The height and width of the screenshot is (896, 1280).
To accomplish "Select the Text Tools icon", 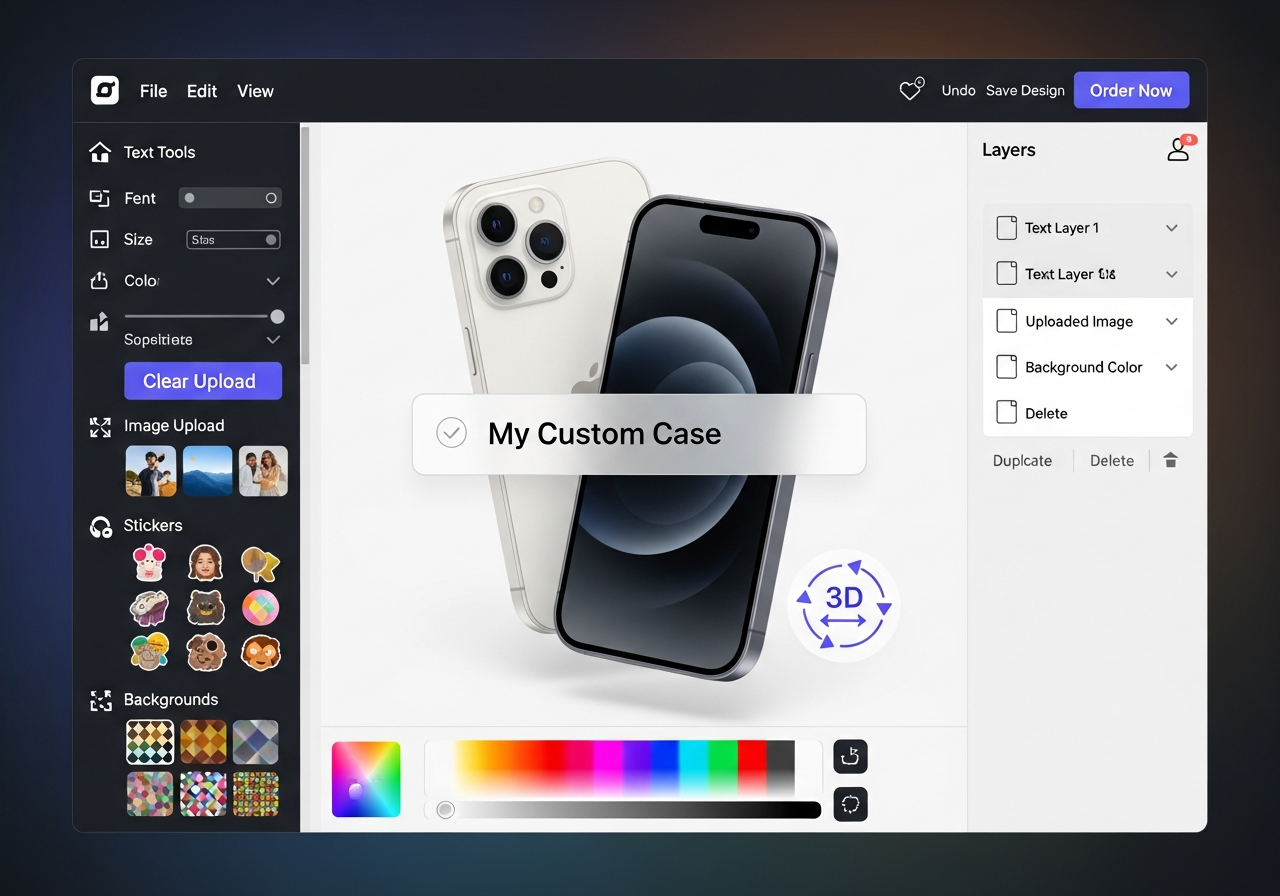I will (100, 151).
